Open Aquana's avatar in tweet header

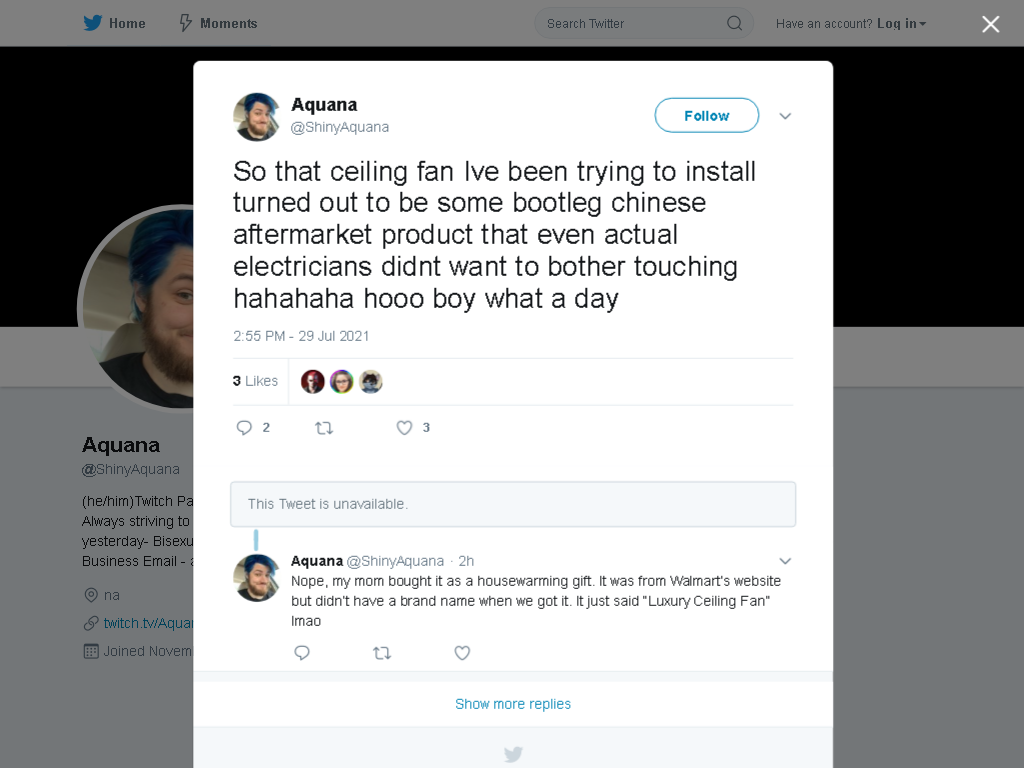pyautogui.click(x=257, y=117)
